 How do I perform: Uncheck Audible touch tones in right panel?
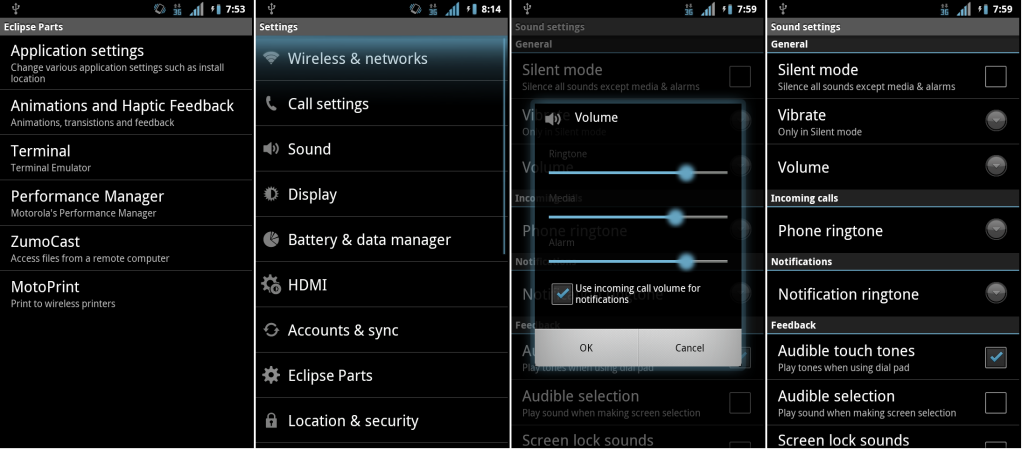pos(995,357)
